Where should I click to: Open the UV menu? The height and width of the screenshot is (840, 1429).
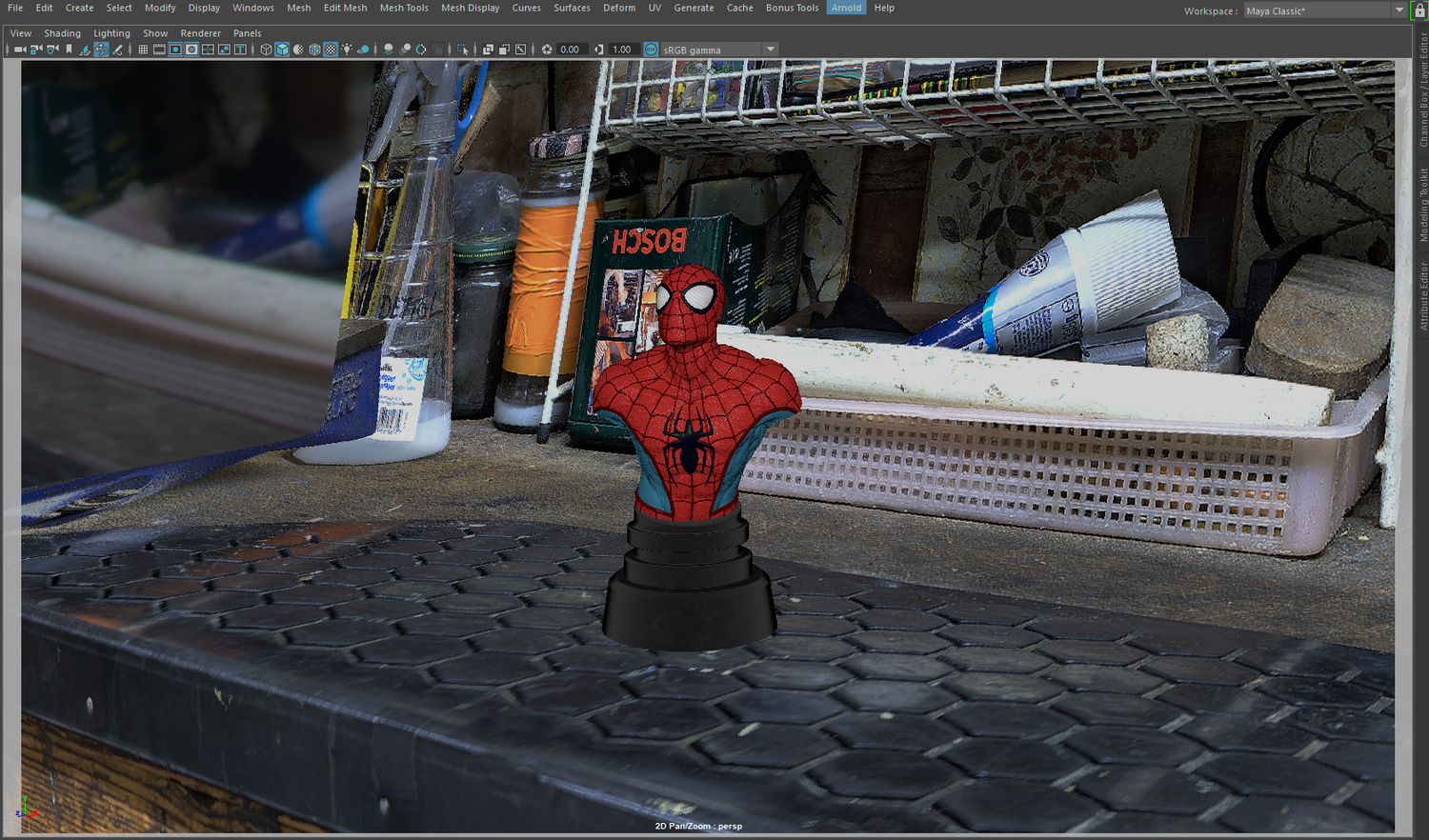pyautogui.click(x=654, y=8)
